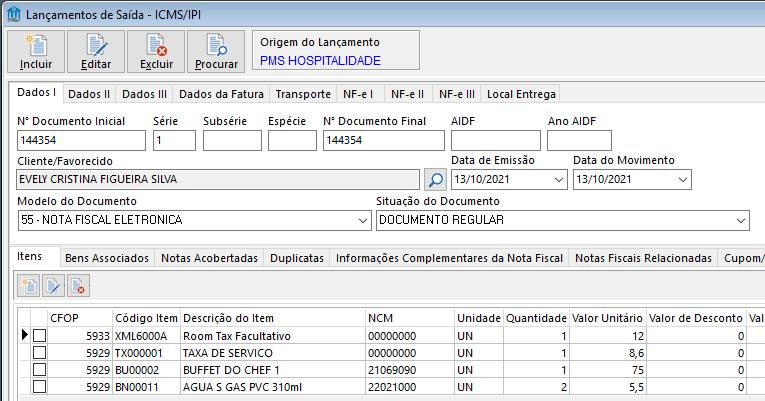This screenshot has height=401, width=765.
Task: Click the Série input field
Action: [x=174, y=140]
